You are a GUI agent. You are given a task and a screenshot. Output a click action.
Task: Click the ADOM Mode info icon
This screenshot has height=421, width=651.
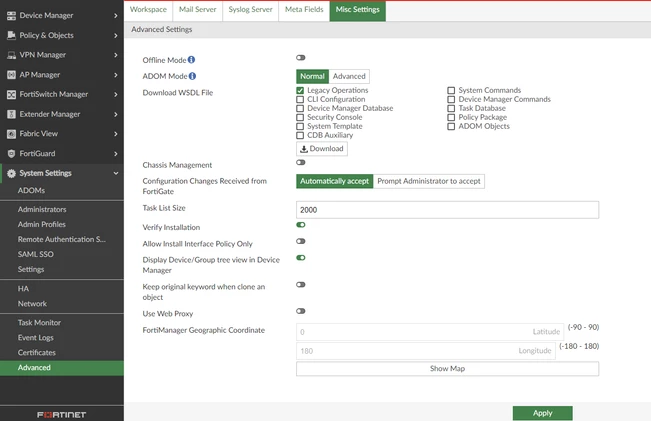pos(192,76)
